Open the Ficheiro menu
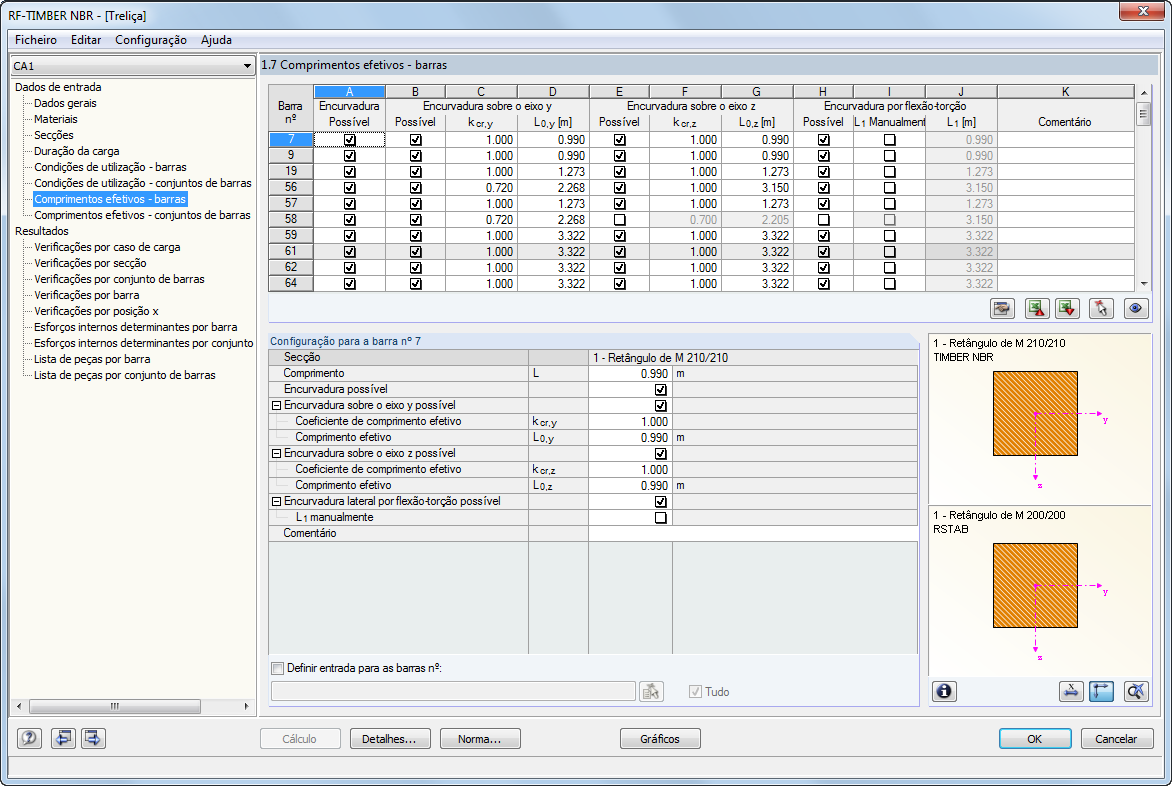This screenshot has height=786, width=1172. [x=34, y=40]
